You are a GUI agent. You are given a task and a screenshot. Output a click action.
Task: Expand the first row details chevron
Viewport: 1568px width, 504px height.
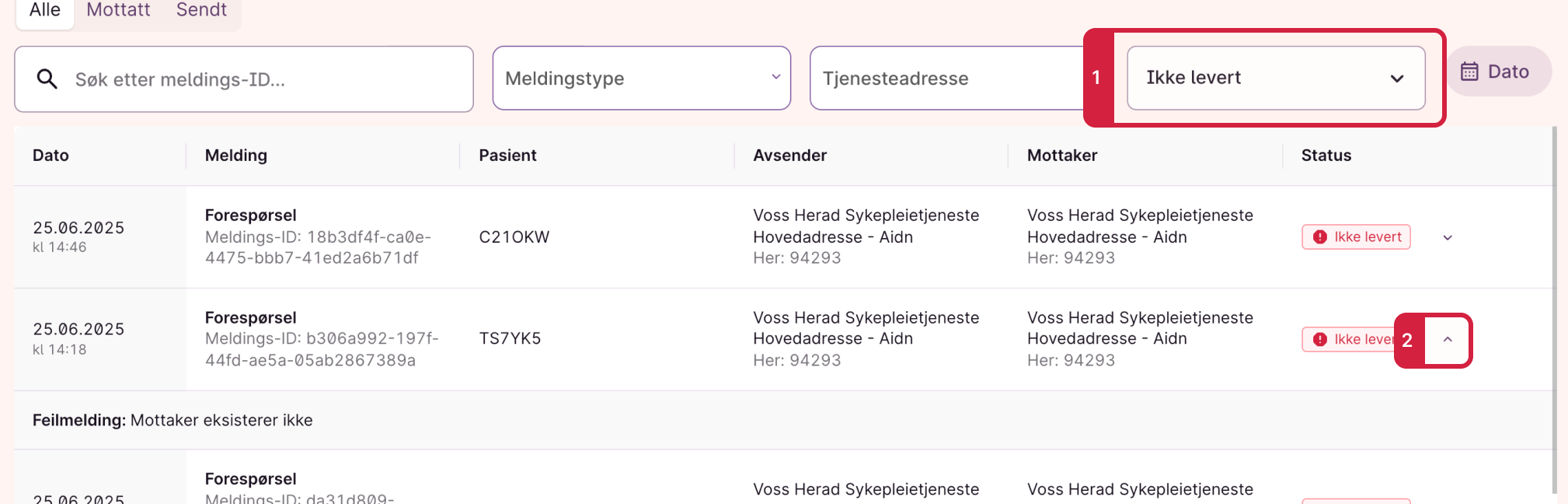1448,237
